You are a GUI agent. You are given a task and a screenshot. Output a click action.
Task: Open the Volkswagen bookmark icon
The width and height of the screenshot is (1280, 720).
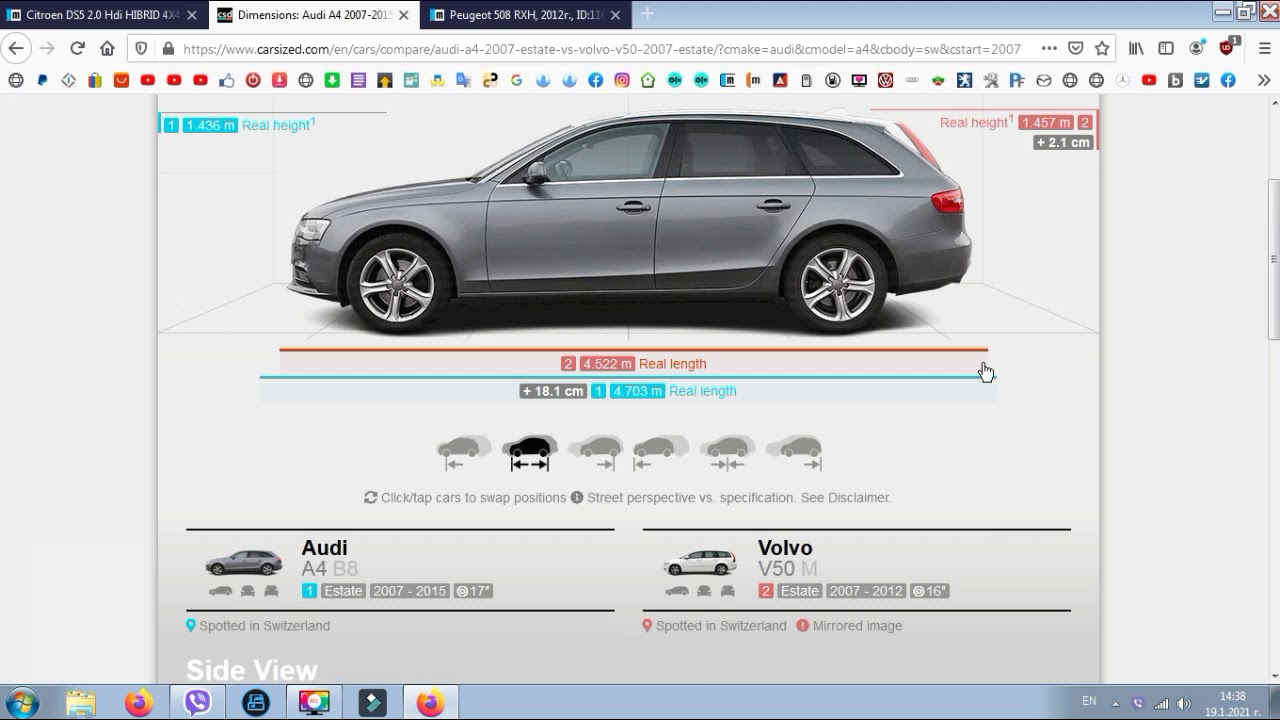(886, 80)
